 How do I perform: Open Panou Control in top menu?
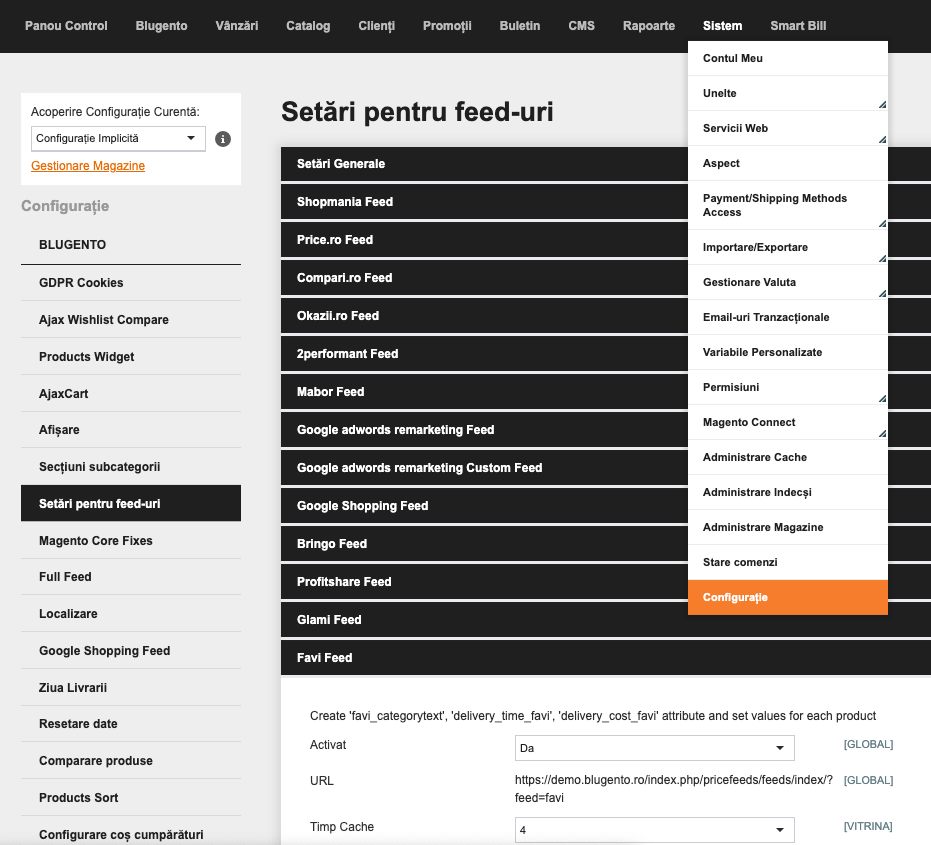pos(66,26)
